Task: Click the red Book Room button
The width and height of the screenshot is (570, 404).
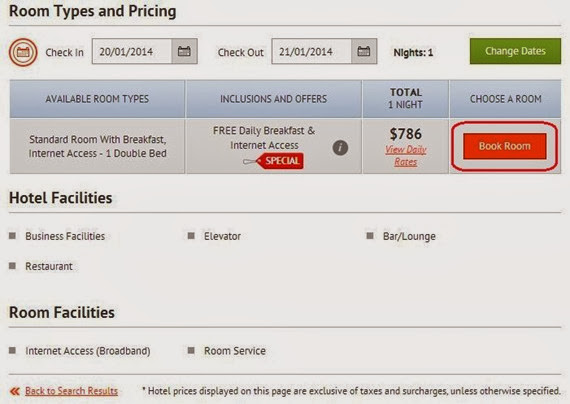Action: click(505, 146)
